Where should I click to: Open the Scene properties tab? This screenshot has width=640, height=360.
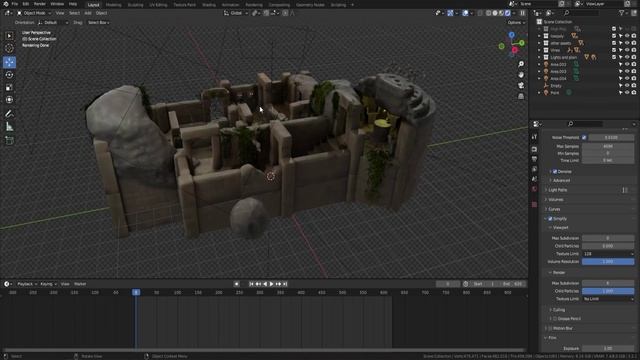tap(534, 179)
